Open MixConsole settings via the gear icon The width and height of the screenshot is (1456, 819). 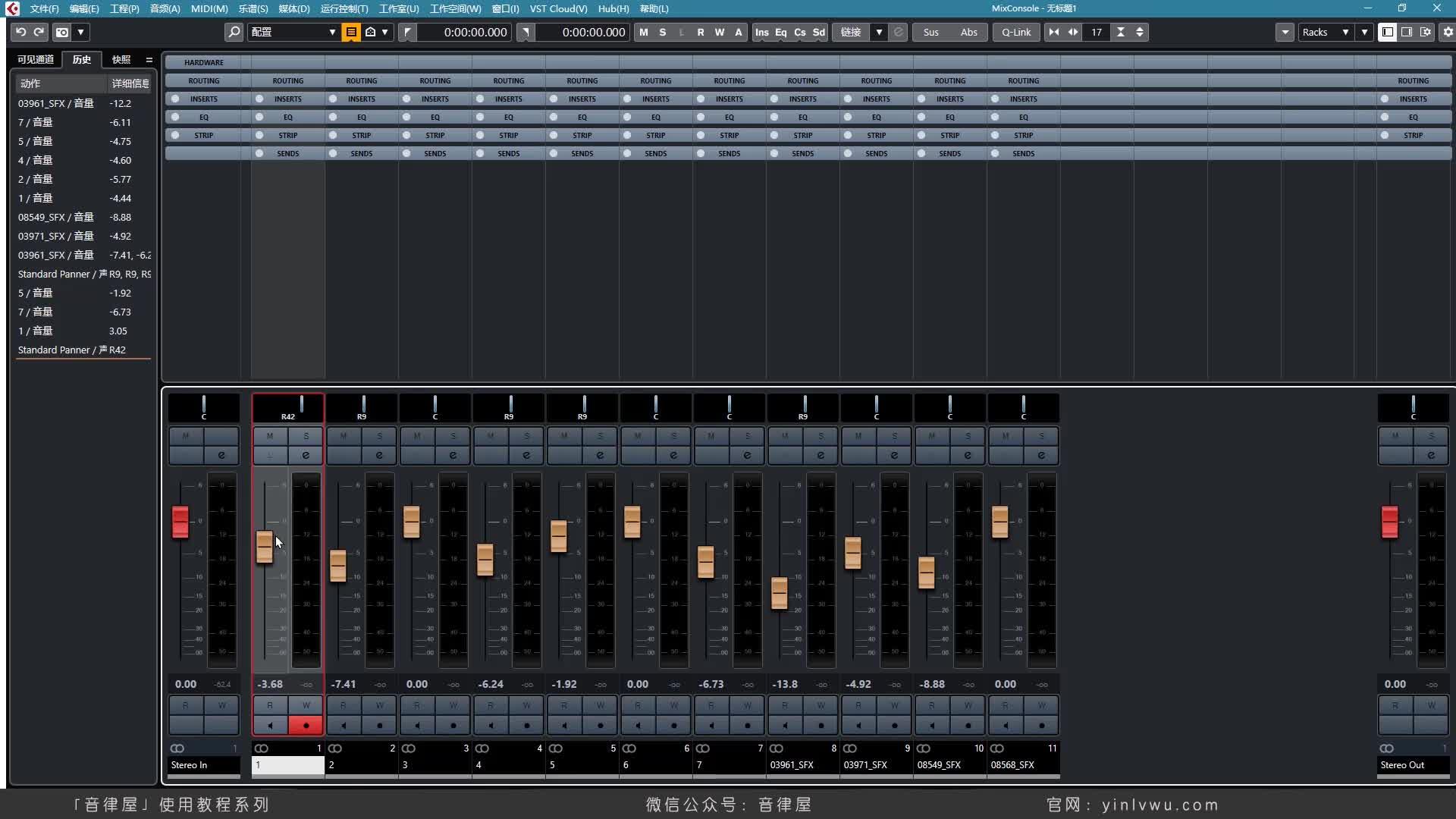pyautogui.click(x=1448, y=32)
